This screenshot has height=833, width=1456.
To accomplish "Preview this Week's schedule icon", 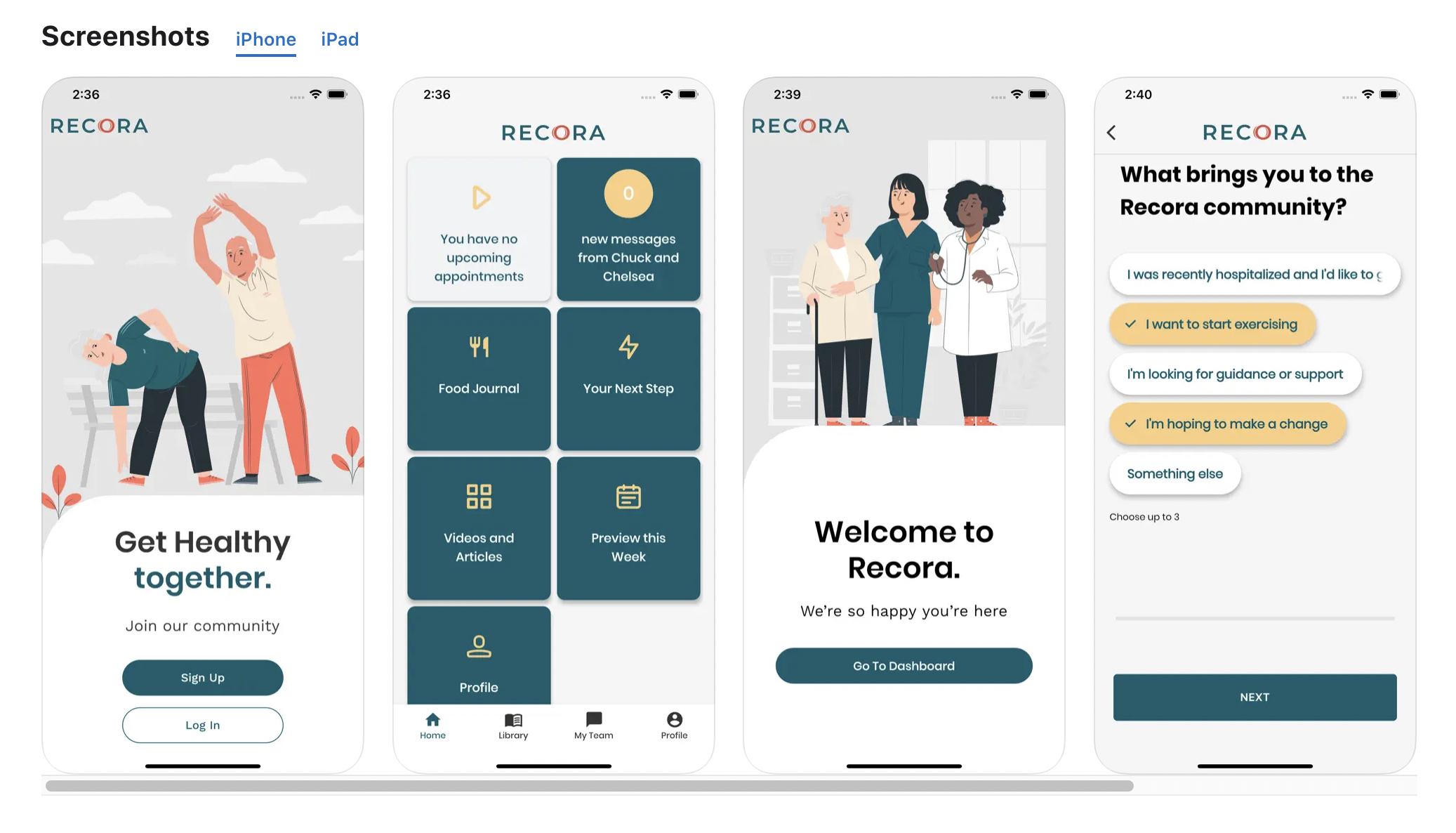I will click(627, 497).
